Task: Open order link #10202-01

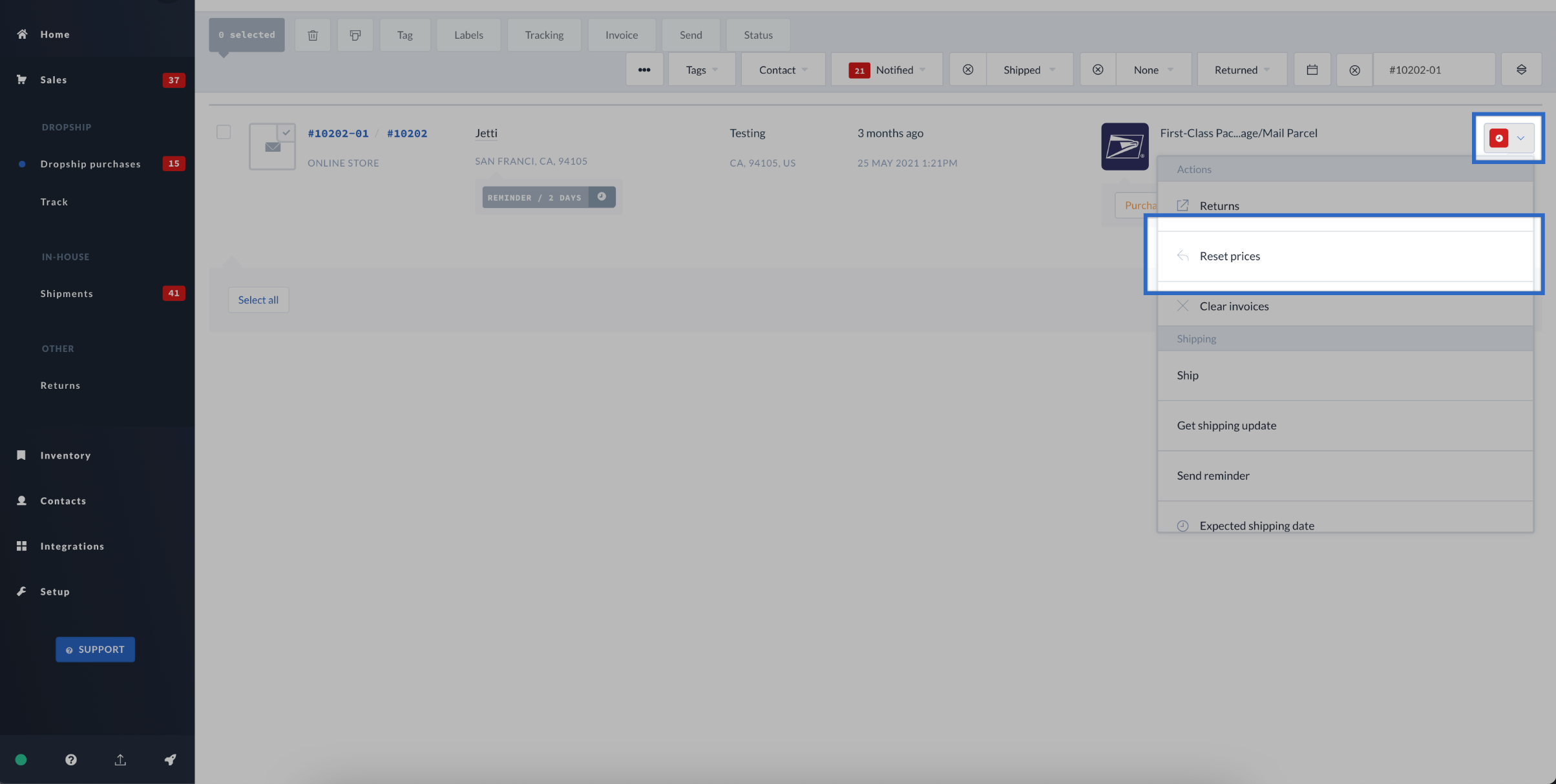Action: click(x=338, y=133)
